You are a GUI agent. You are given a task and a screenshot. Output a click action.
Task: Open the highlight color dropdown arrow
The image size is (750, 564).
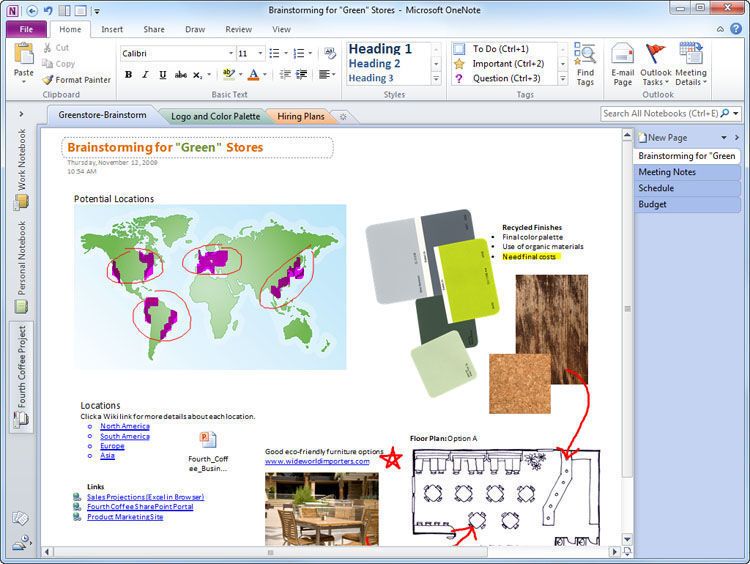(240, 75)
